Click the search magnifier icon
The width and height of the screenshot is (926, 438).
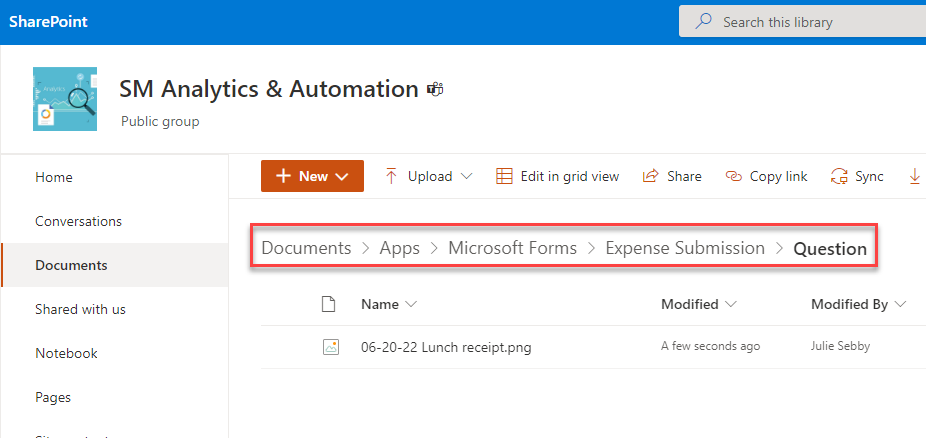(x=703, y=22)
